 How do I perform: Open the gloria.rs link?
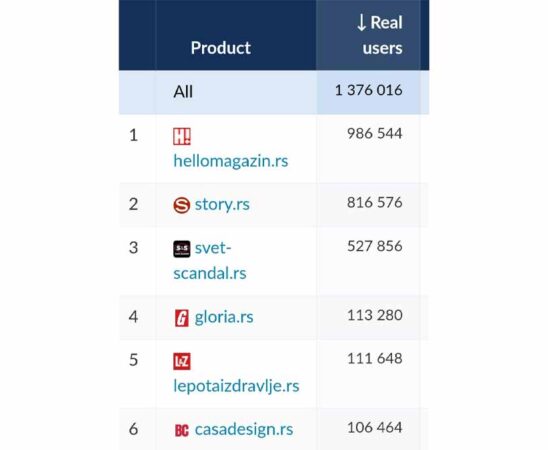tap(224, 317)
